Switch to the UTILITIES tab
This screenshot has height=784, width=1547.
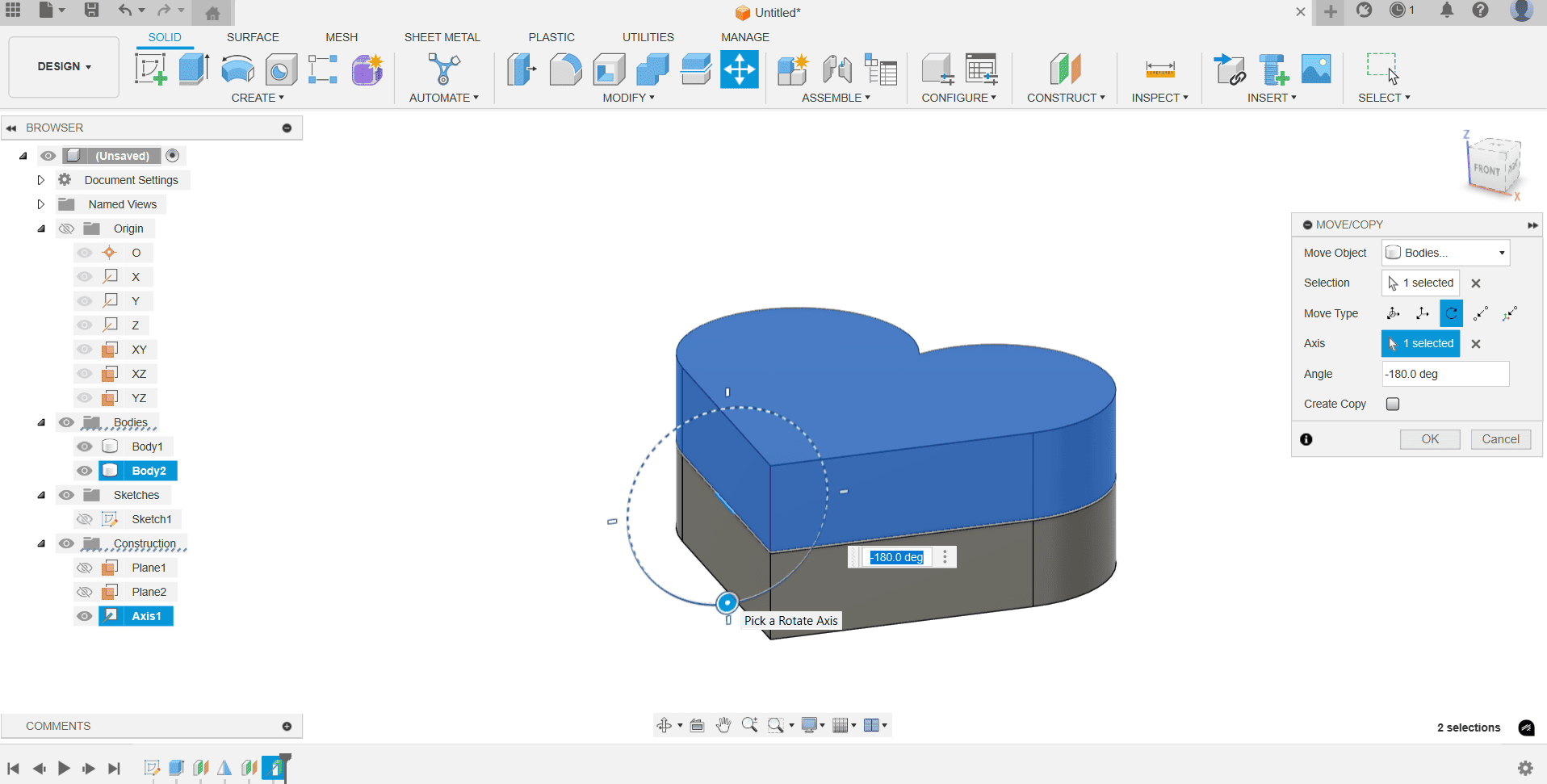click(648, 37)
